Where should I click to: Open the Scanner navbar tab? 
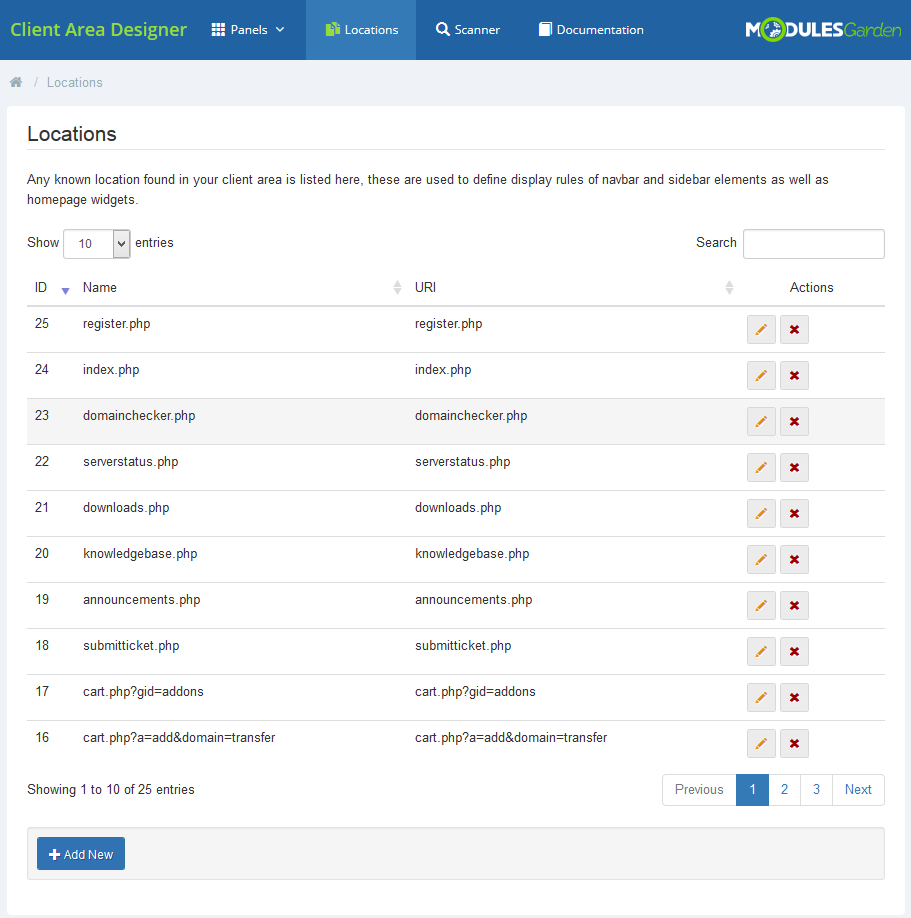468,30
